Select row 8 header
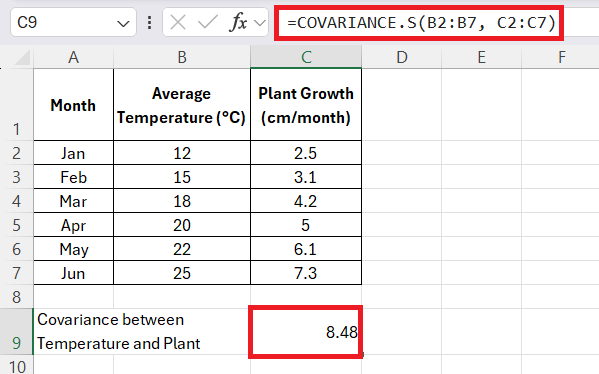599x374 pixels. point(16,297)
